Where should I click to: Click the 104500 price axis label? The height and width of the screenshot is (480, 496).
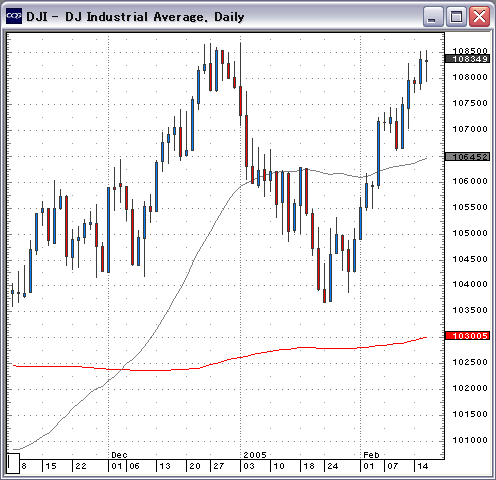click(470, 259)
